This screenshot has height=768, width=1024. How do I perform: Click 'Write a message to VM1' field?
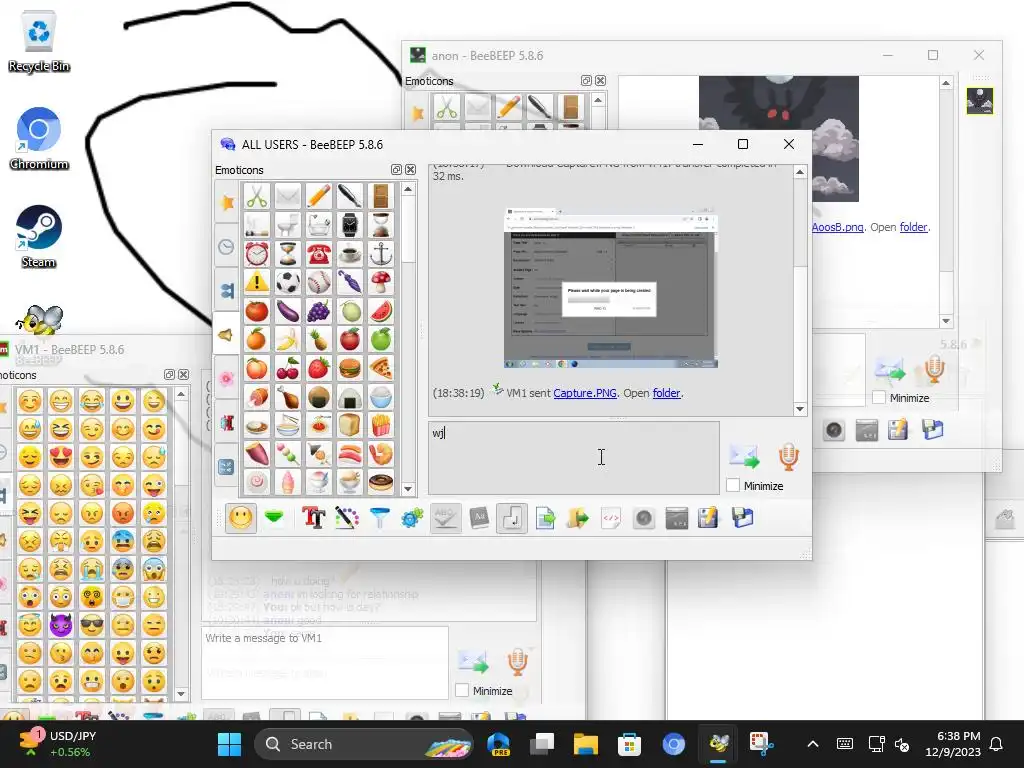click(325, 663)
